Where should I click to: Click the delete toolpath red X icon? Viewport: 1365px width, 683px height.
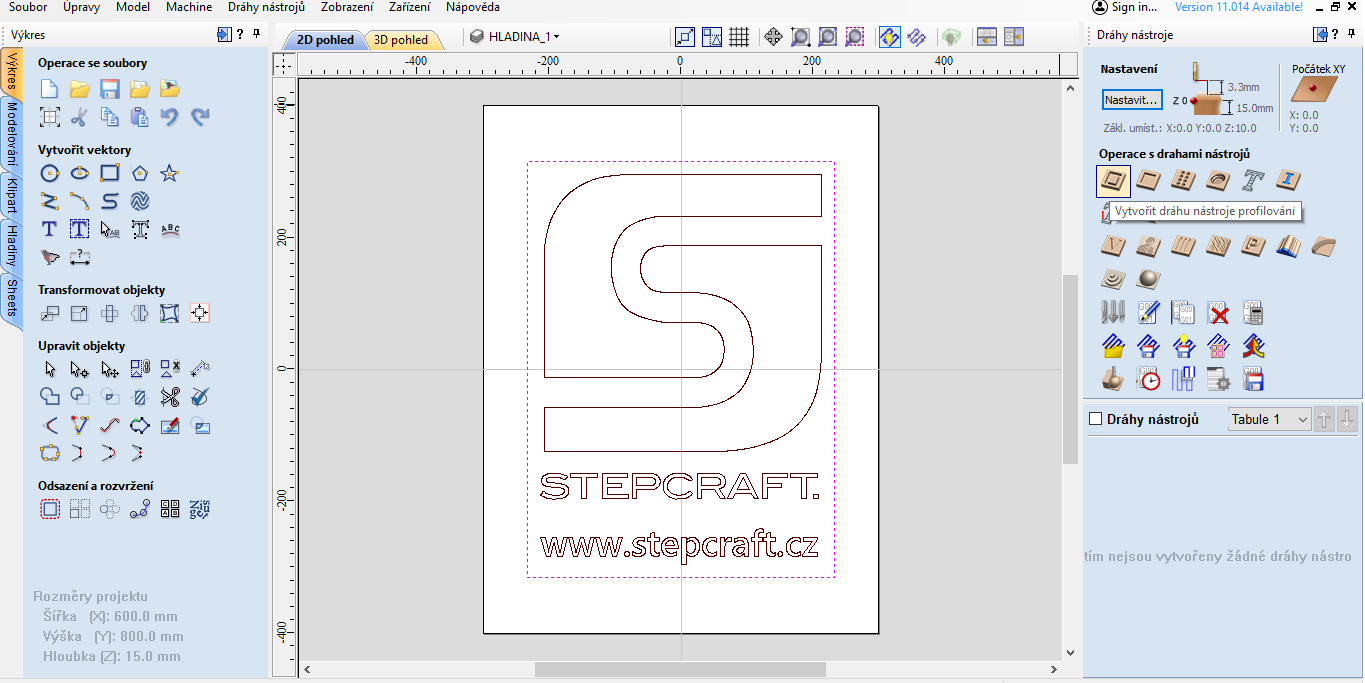pyautogui.click(x=1218, y=313)
